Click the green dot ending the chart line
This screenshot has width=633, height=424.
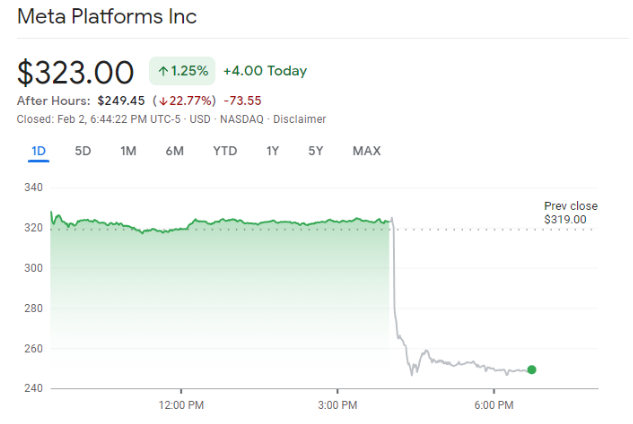[x=531, y=370]
